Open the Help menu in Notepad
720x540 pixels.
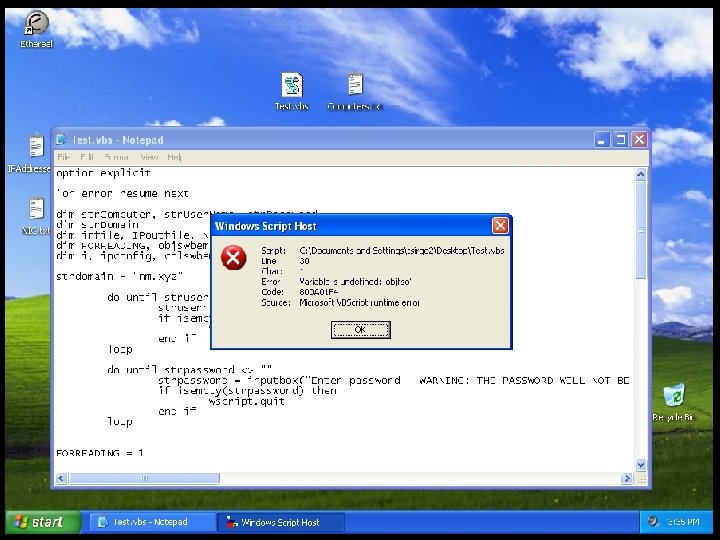point(174,158)
